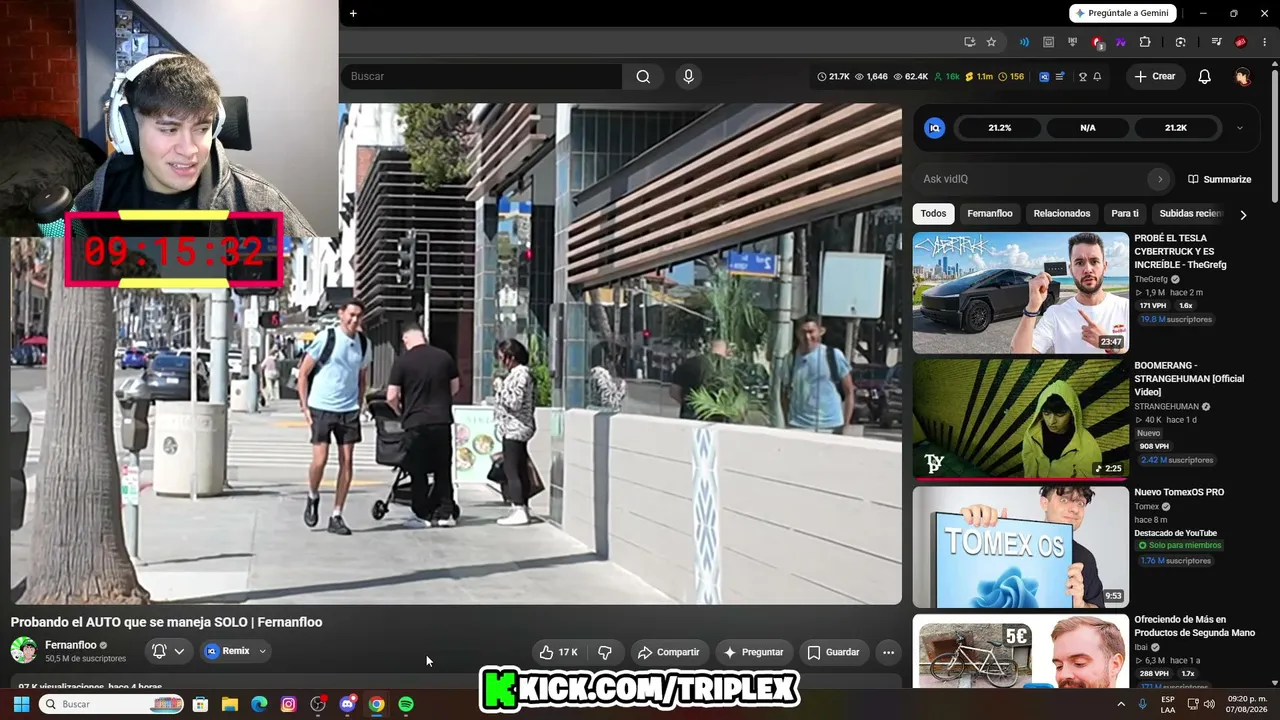
Task: Open the Productos de Segunda Mano thumbnail
Action: [x=1020, y=651]
